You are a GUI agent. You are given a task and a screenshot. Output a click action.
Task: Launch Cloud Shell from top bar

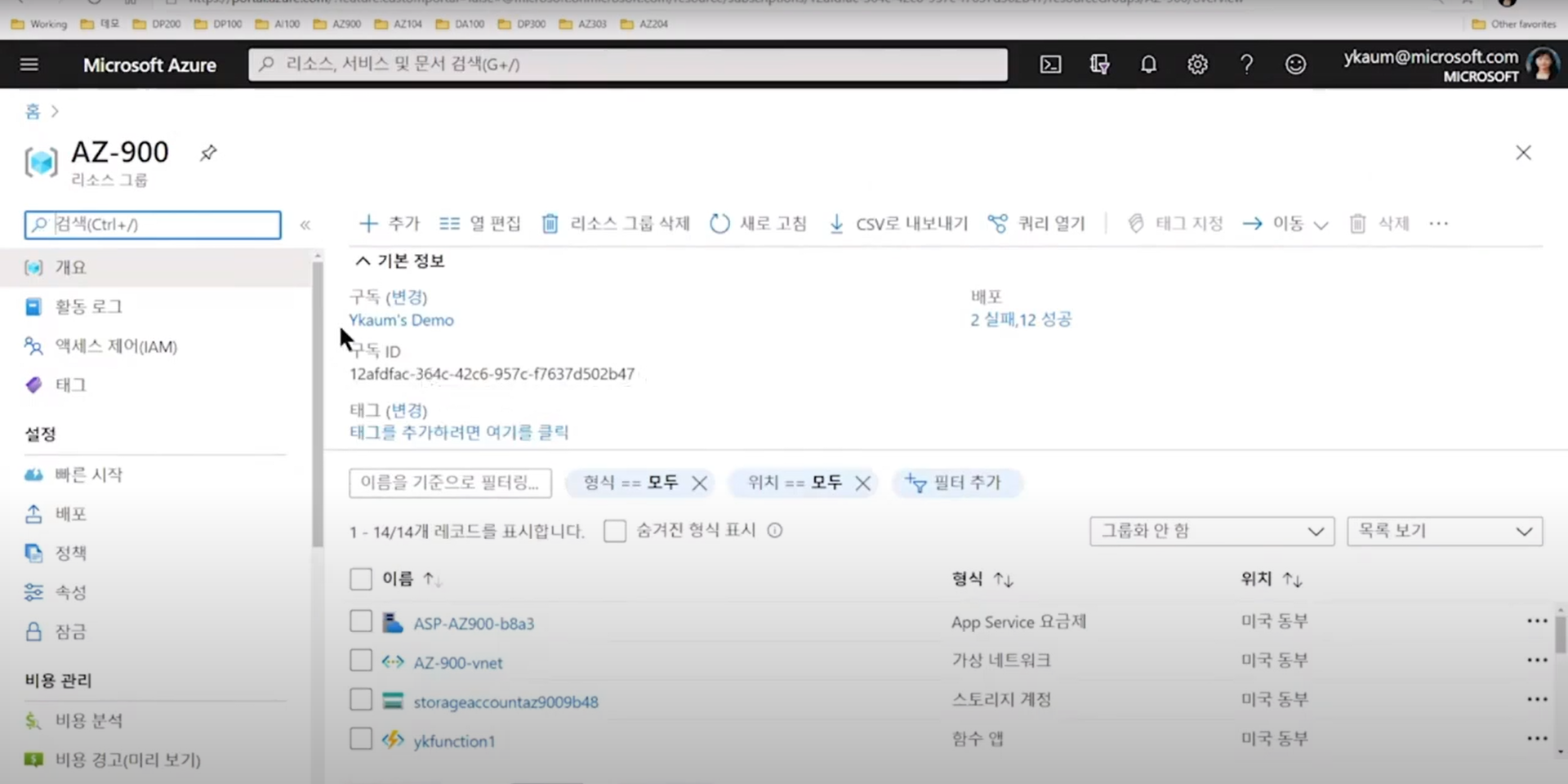pos(1050,65)
